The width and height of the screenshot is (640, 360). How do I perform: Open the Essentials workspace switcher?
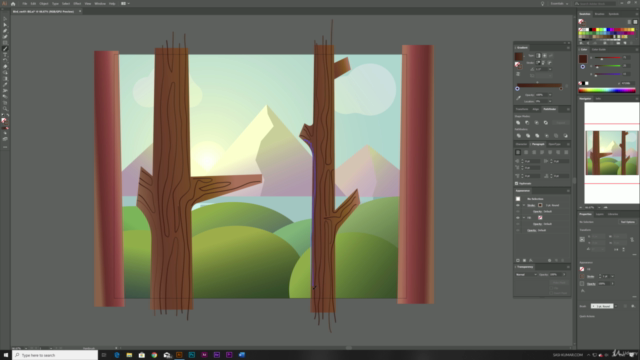click(559, 4)
